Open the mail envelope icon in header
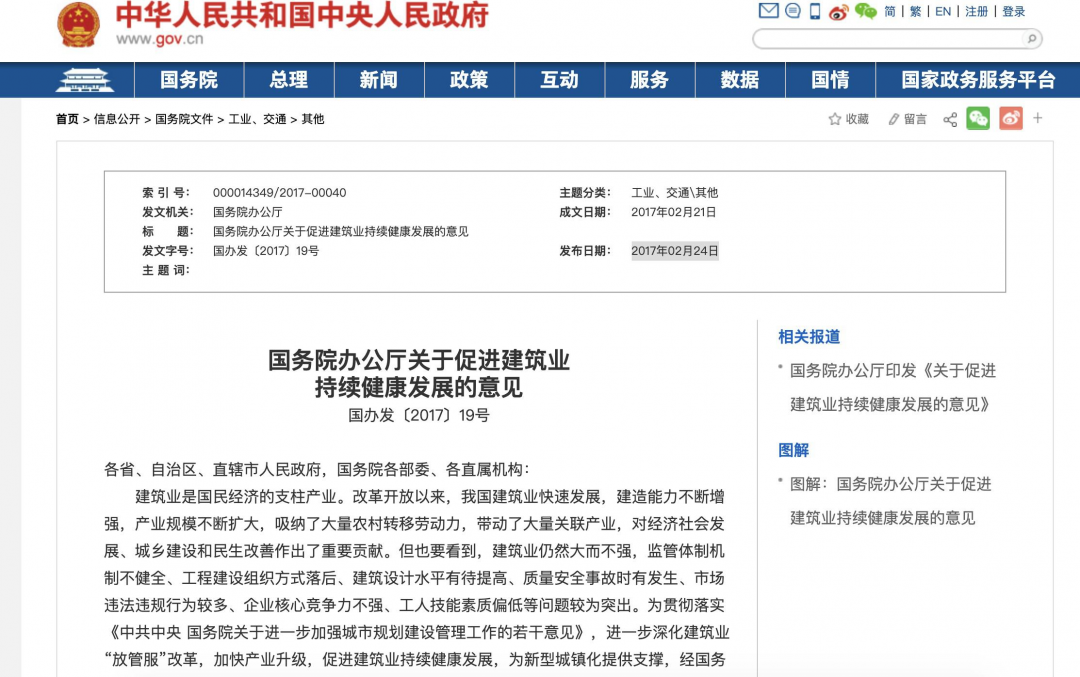The width and height of the screenshot is (1080, 677). tap(768, 11)
